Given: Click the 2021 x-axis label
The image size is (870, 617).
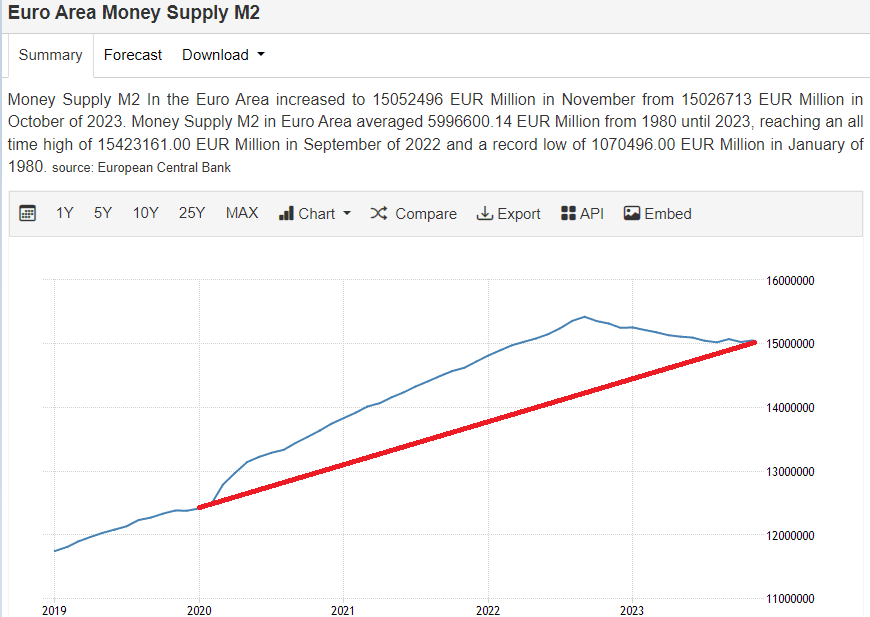Looking at the screenshot, I should pyautogui.click(x=343, y=610).
